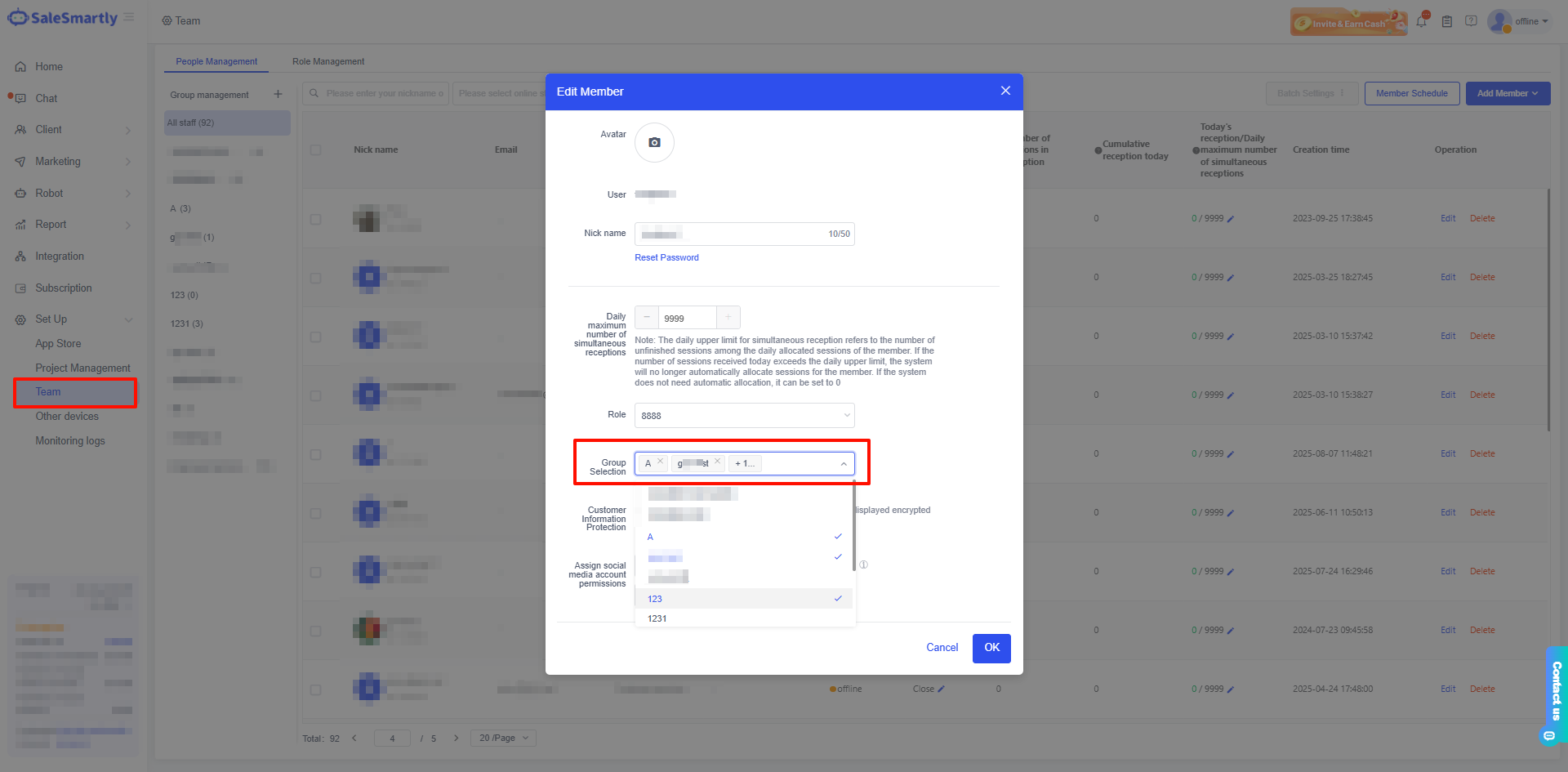Remove the 'A' tag from Group Selection
This screenshot has height=772, width=1568.
click(661, 462)
